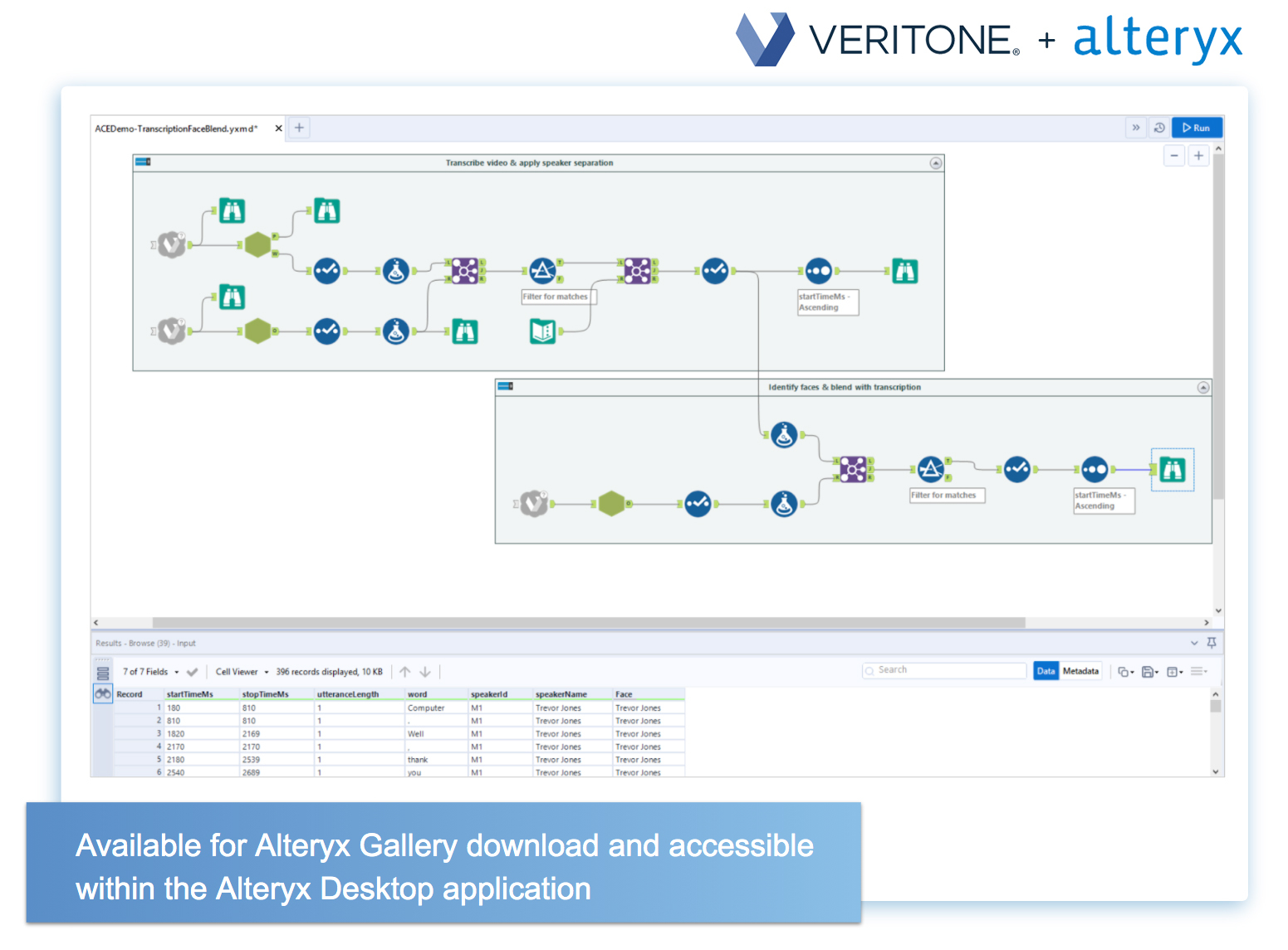Collapse the Identify faces container
Screen dimensions: 1288x950
[1203, 388]
